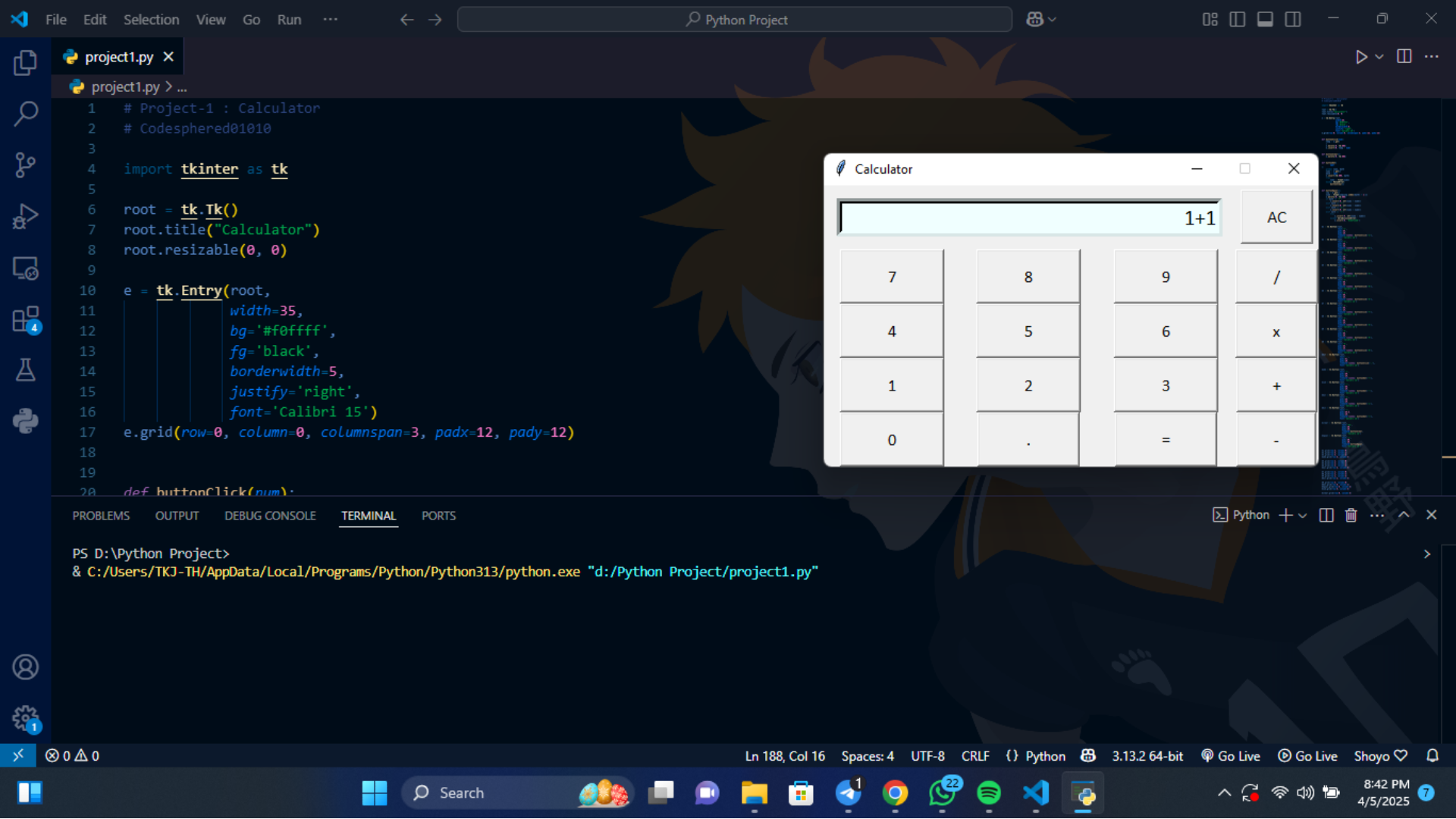Screen dimensions: 1456x819
Task: Open the Selection menu
Action: point(151,19)
